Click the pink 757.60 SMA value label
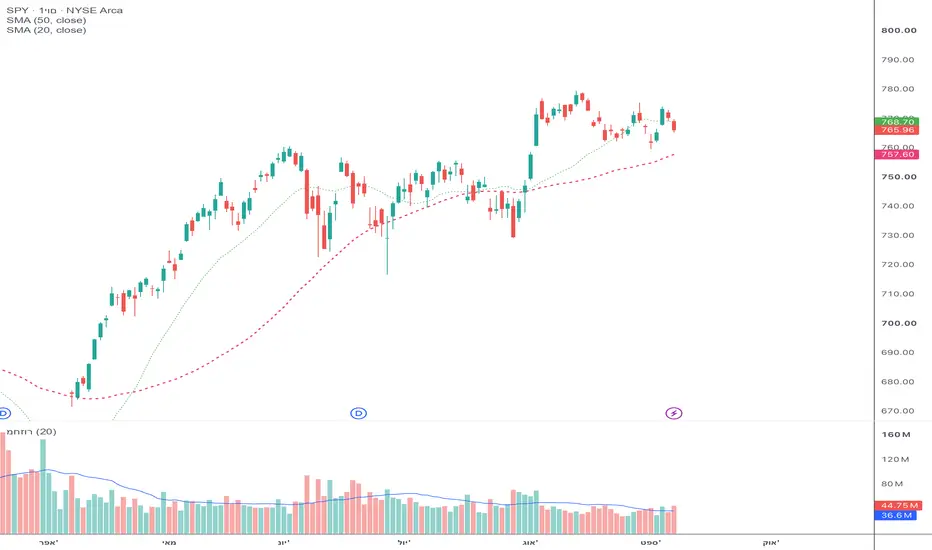The image size is (932, 550). point(897,154)
